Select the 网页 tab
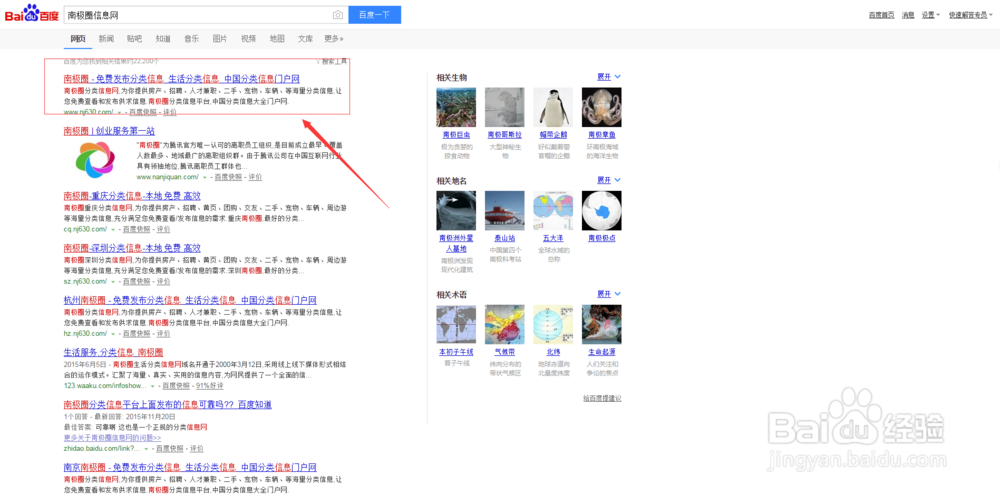This screenshot has width=1000, height=494. point(78,39)
